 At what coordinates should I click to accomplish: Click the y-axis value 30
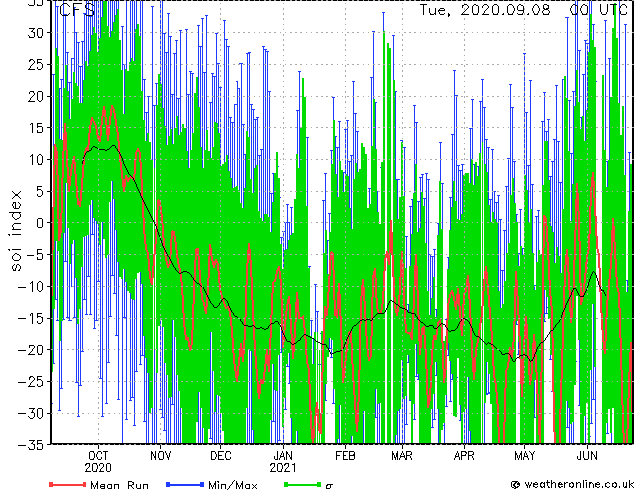click(35, 33)
